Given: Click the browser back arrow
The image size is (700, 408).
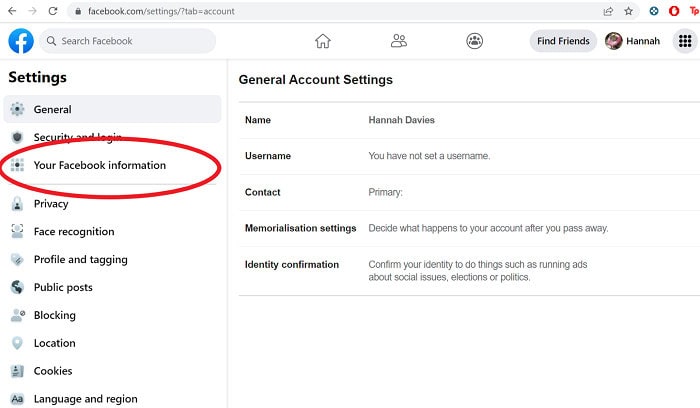Looking at the screenshot, I should click(12, 11).
